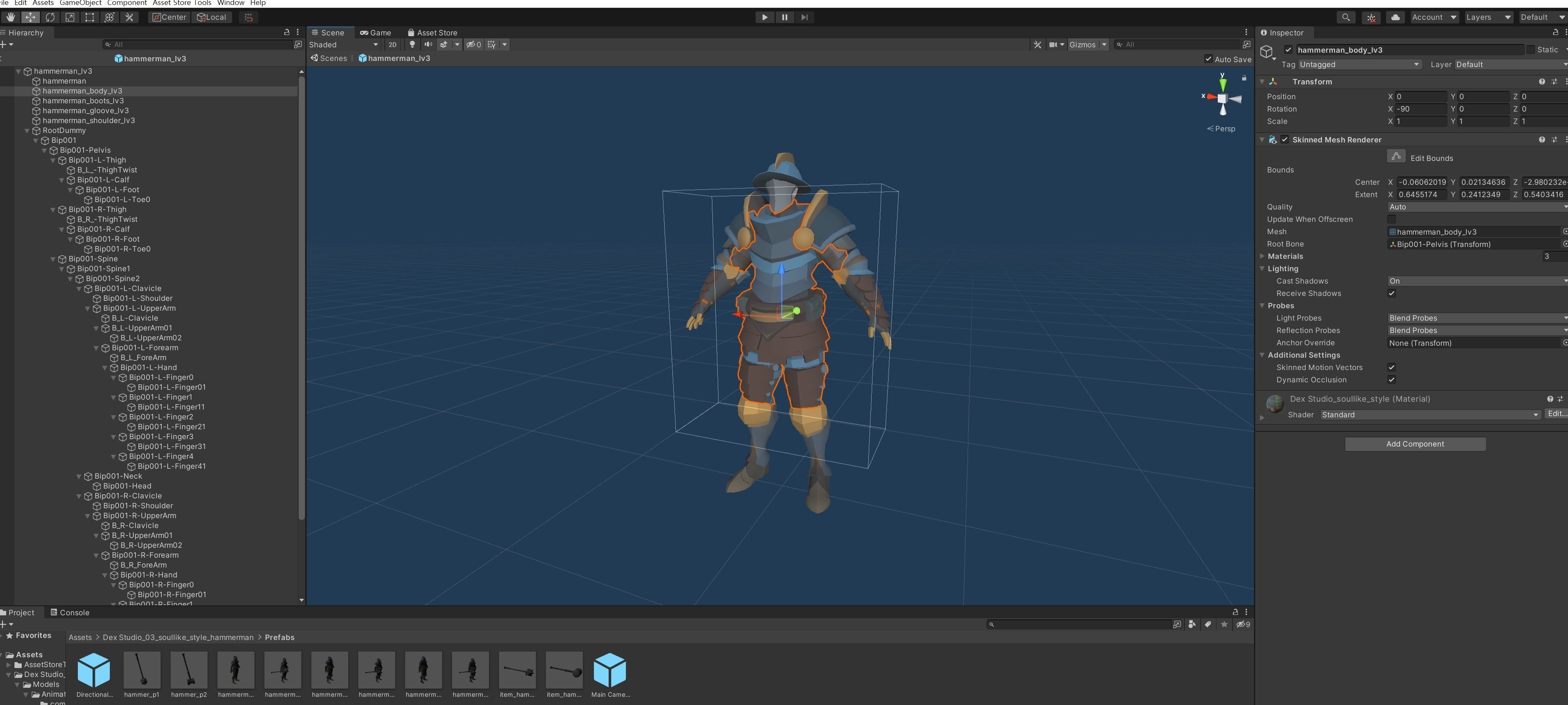
Task: Click the Step forward button
Action: [804, 17]
